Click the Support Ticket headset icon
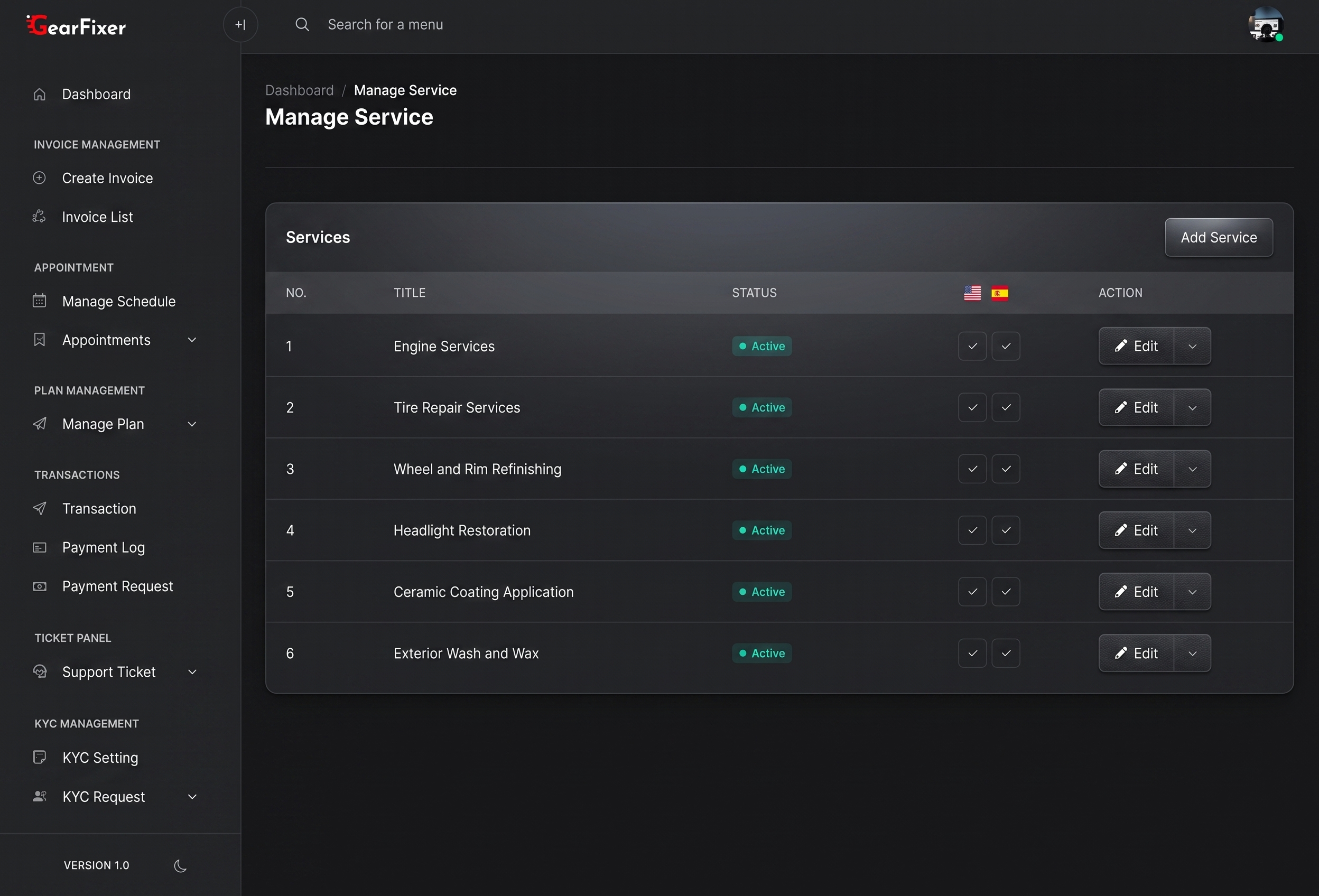The image size is (1319, 896). (x=39, y=672)
